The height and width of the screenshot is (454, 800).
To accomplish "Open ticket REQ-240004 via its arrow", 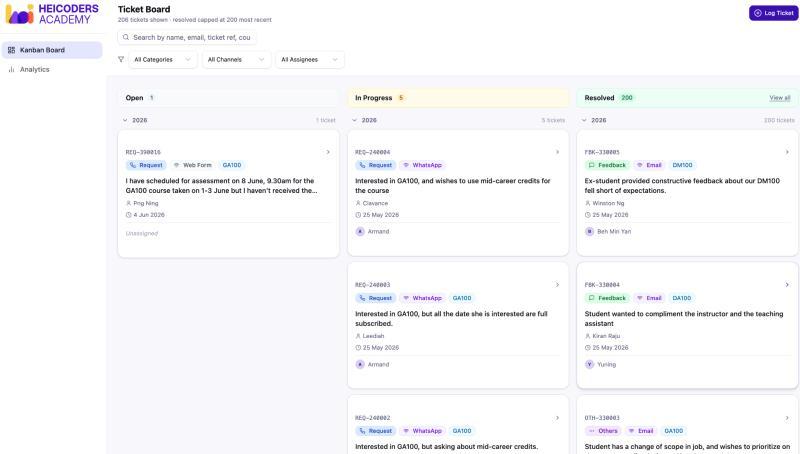I will point(557,152).
